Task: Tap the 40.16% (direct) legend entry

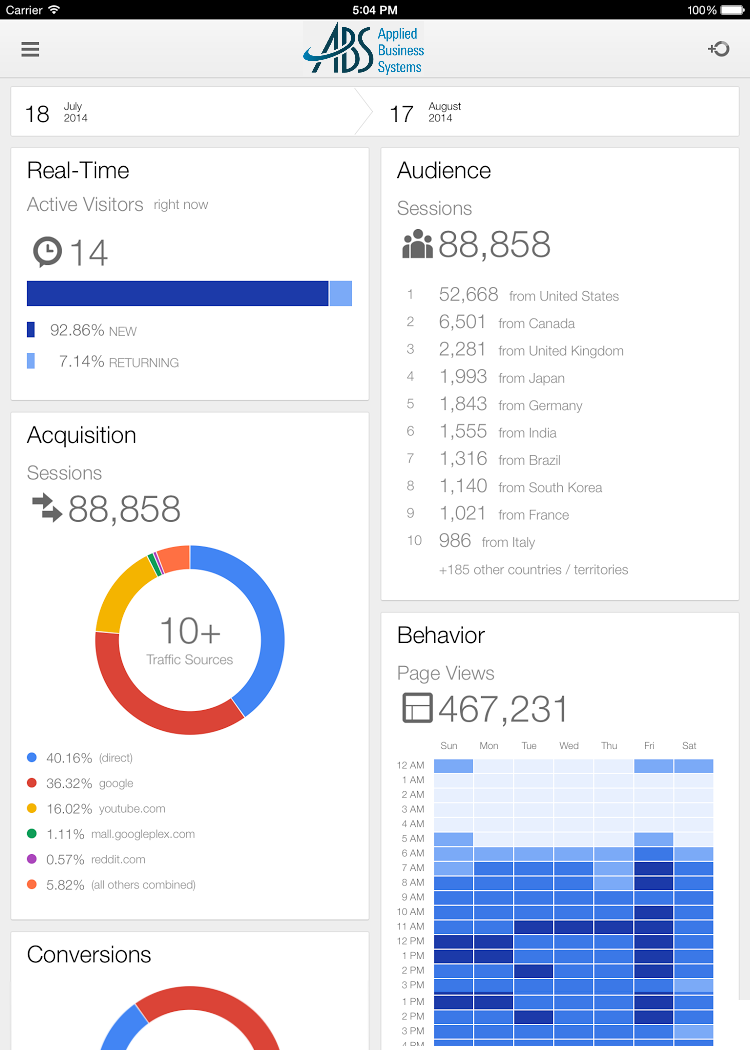Action: coord(80,757)
